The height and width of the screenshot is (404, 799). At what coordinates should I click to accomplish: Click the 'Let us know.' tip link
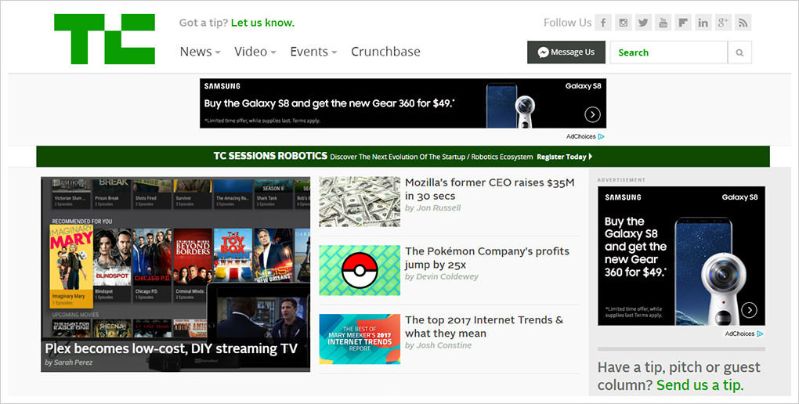[262, 22]
